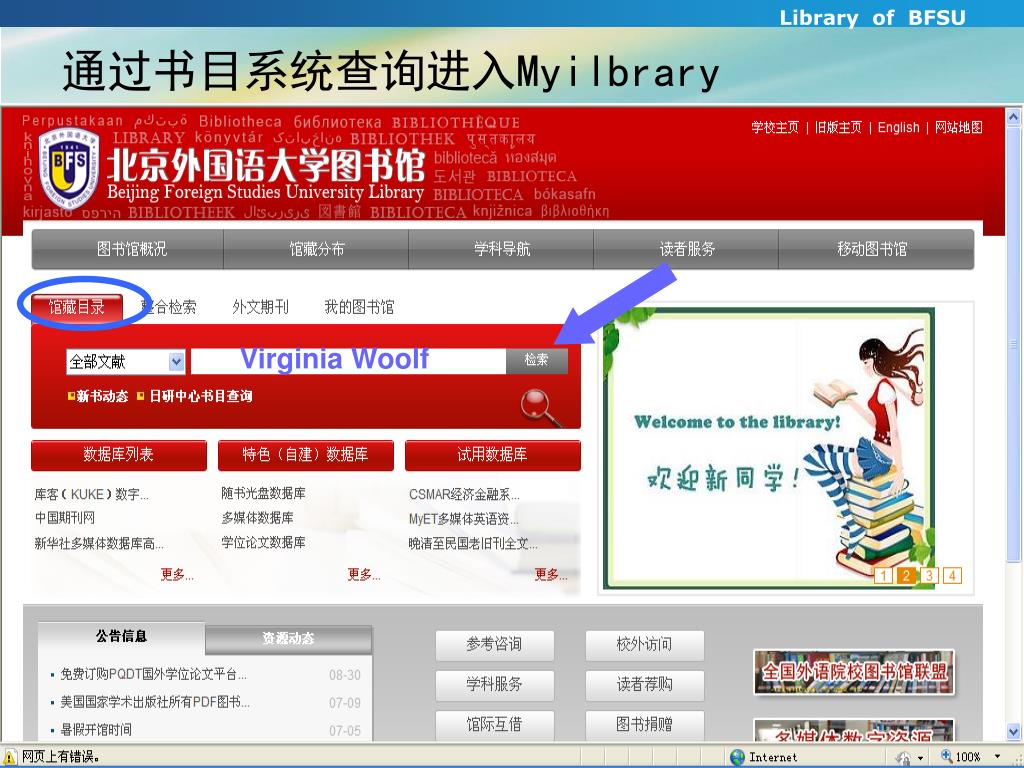
Task: Open the MyET多媒体英语资 link
Action: [464, 519]
